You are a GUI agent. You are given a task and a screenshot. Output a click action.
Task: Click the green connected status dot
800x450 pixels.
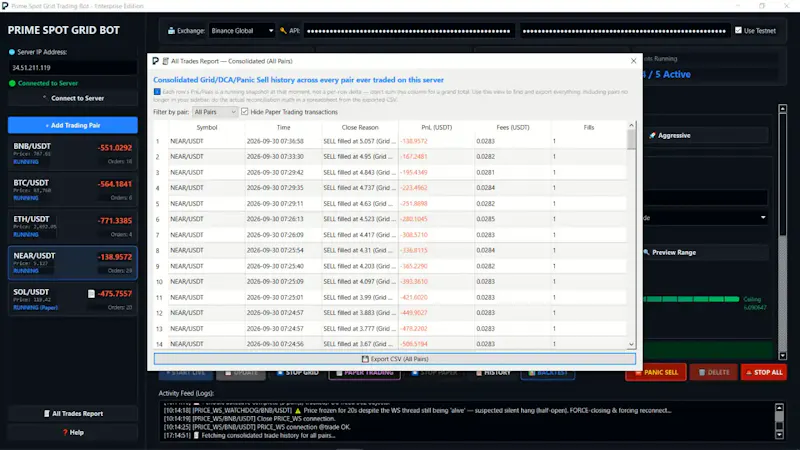(12, 83)
